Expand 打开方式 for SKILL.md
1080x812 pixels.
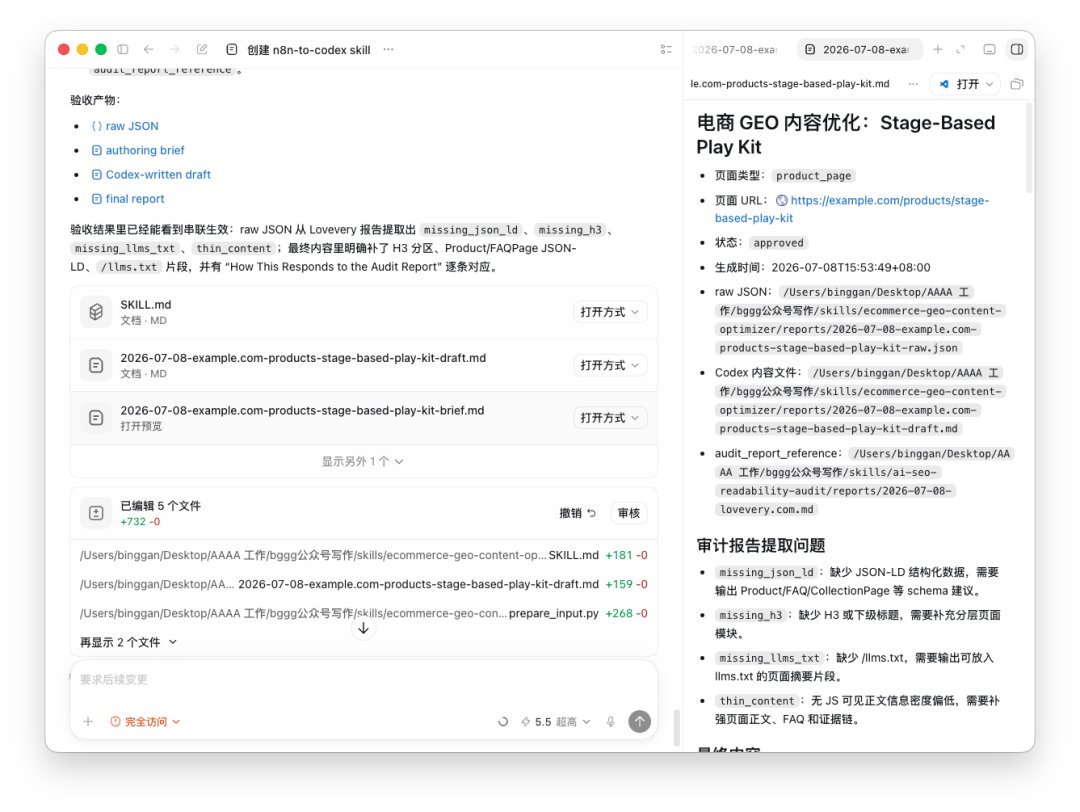pyautogui.click(x=610, y=312)
